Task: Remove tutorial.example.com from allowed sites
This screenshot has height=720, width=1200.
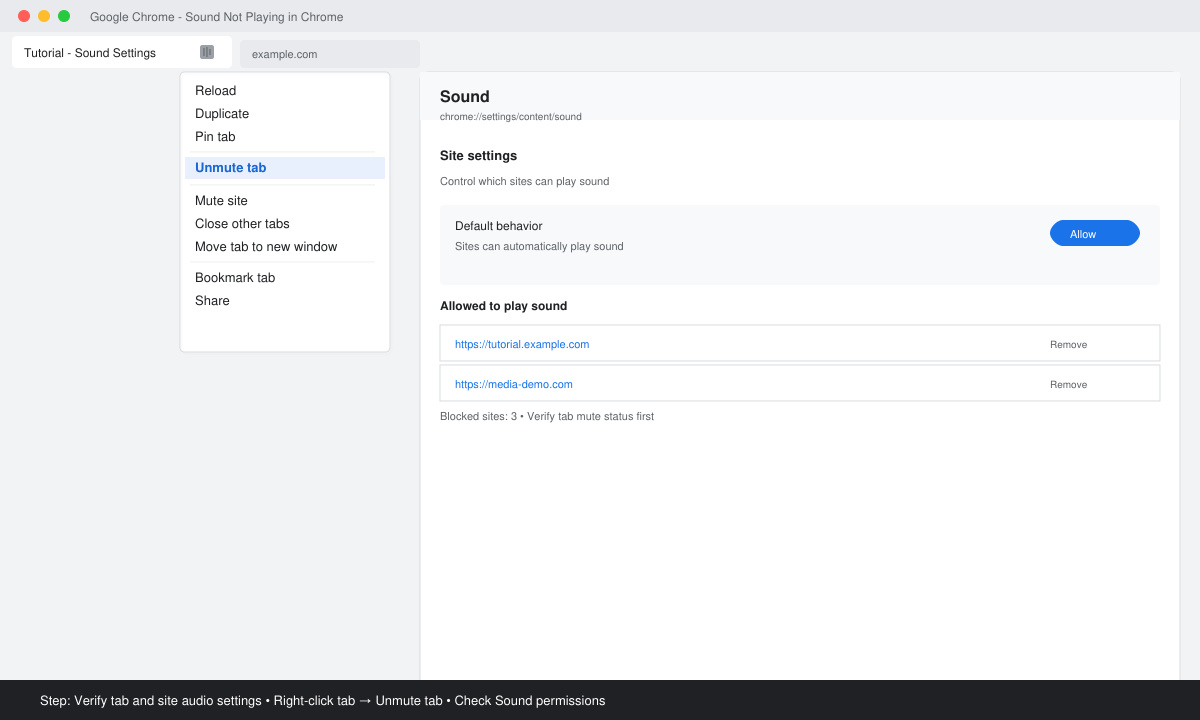Action: [1068, 344]
